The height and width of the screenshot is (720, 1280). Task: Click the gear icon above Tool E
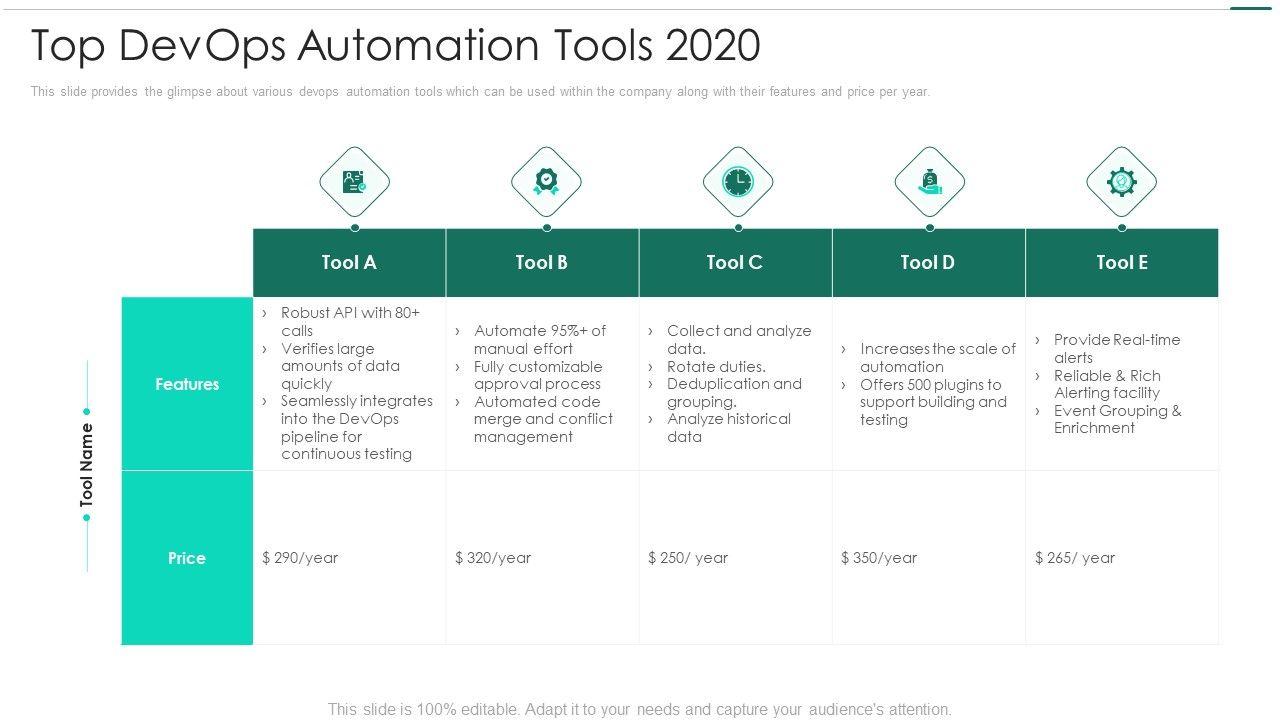[1121, 182]
